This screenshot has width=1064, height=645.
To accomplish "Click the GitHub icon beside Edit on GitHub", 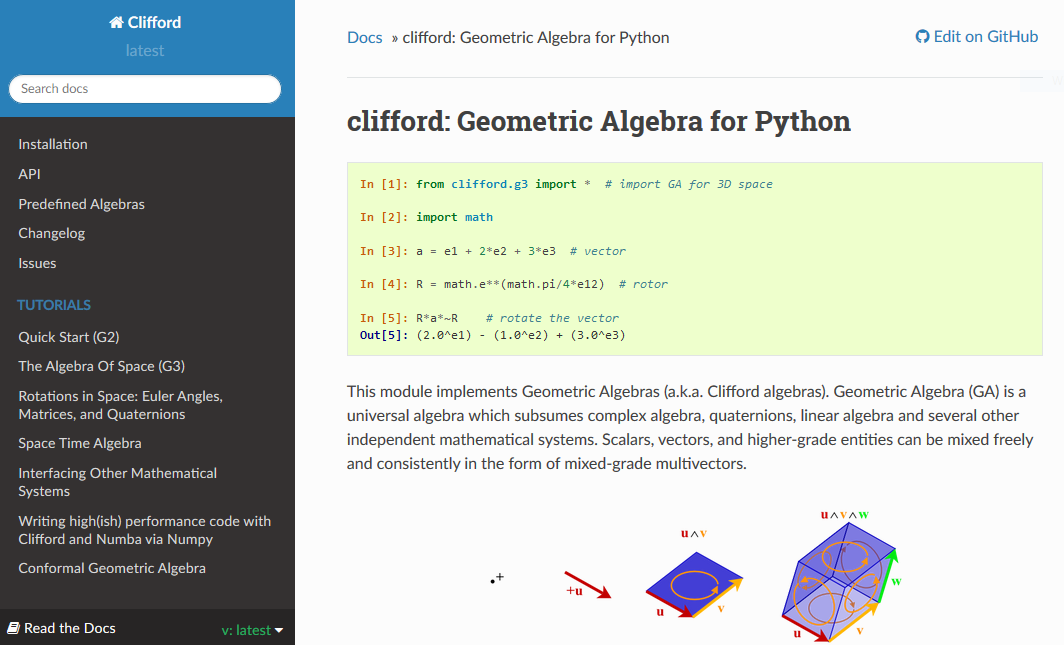I will click(x=922, y=37).
